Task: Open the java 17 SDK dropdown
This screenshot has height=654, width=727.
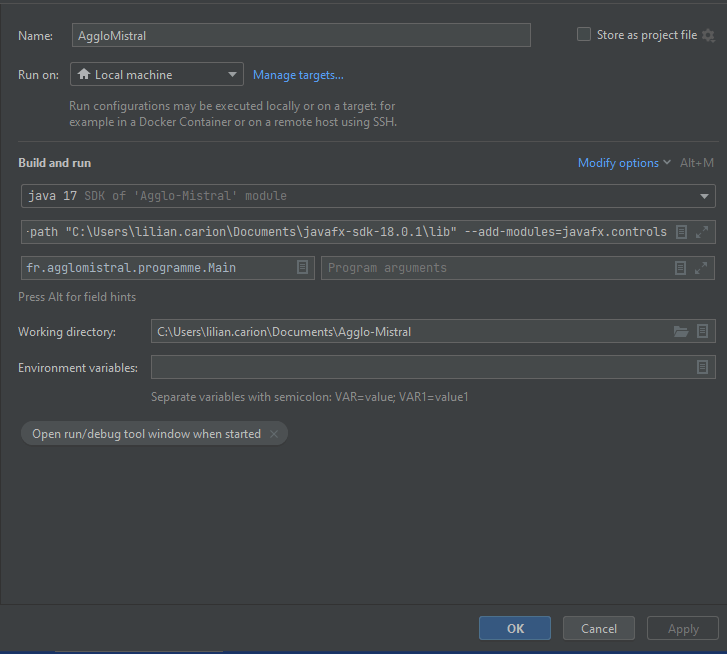Action: (x=368, y=196)
